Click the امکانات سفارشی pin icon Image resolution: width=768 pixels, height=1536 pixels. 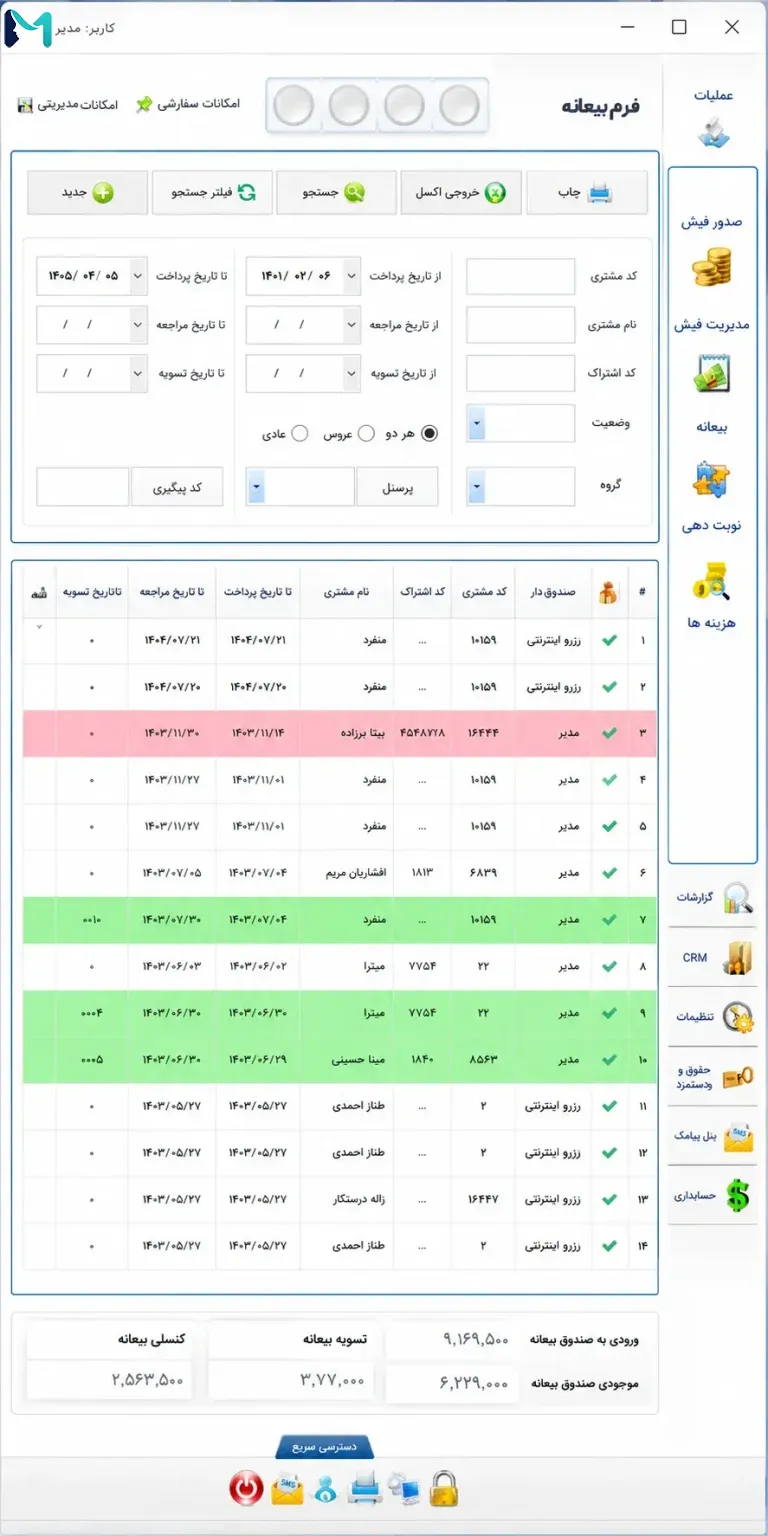point(145,104)
